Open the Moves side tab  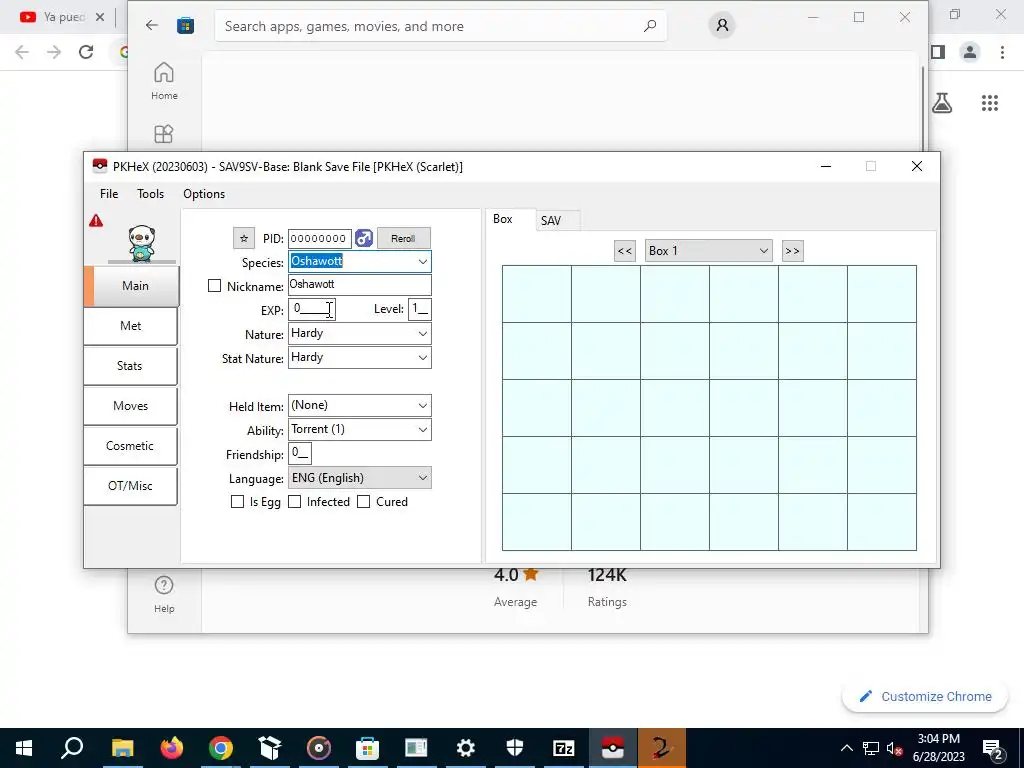[x=131, y=406]
